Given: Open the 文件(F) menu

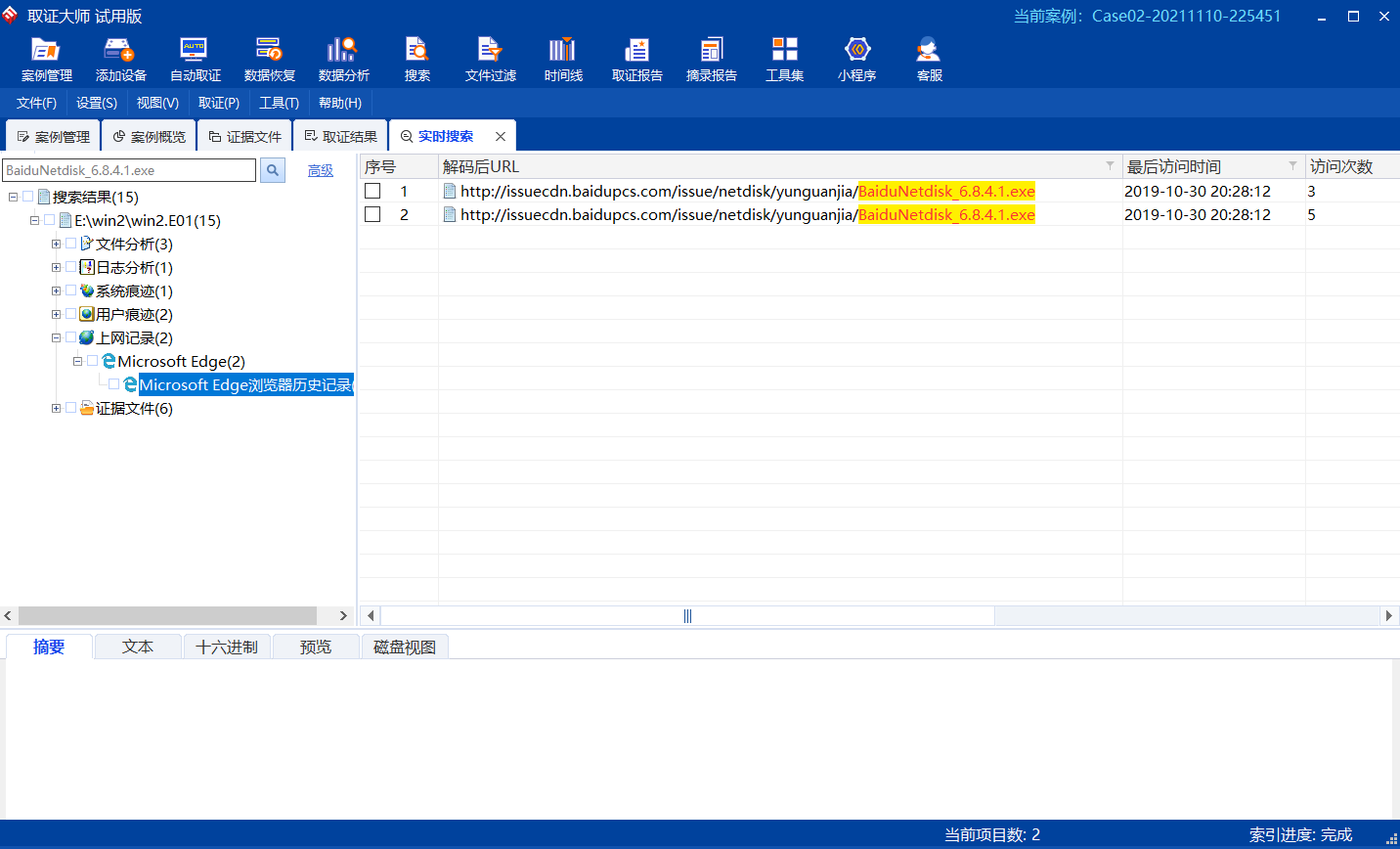Looking at the screenshot, I should [x=36, y=103].
